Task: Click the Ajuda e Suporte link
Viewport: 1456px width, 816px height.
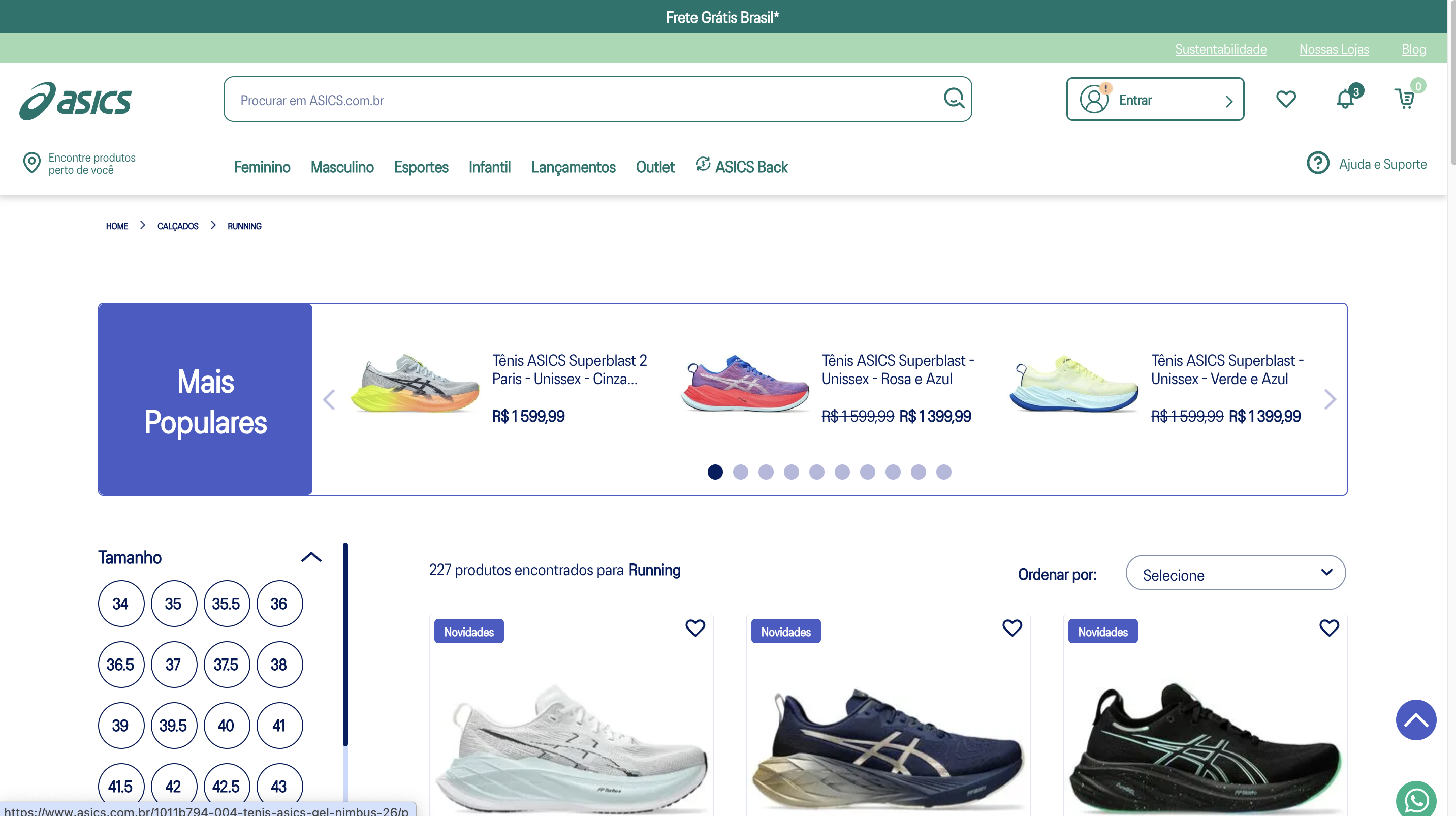Action: (1382, 164)
